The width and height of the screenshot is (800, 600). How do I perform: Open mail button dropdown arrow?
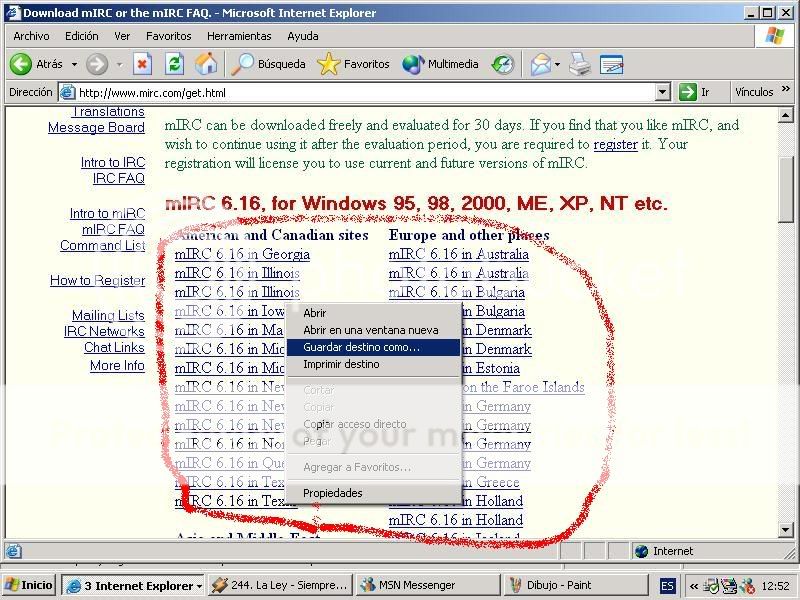coord(557,65)
